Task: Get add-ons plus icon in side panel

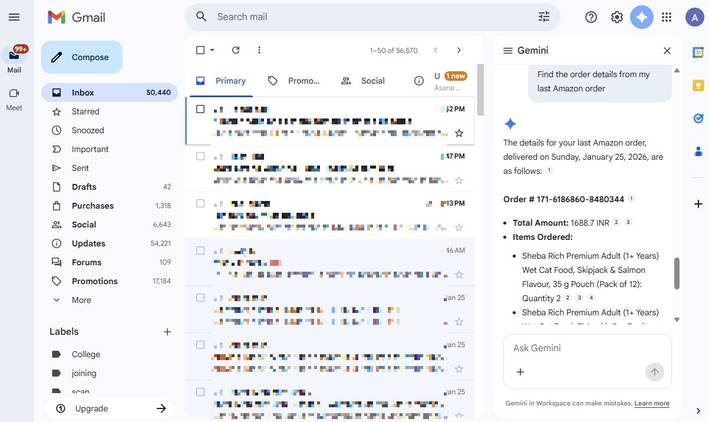Action: (x=698, y=204)
